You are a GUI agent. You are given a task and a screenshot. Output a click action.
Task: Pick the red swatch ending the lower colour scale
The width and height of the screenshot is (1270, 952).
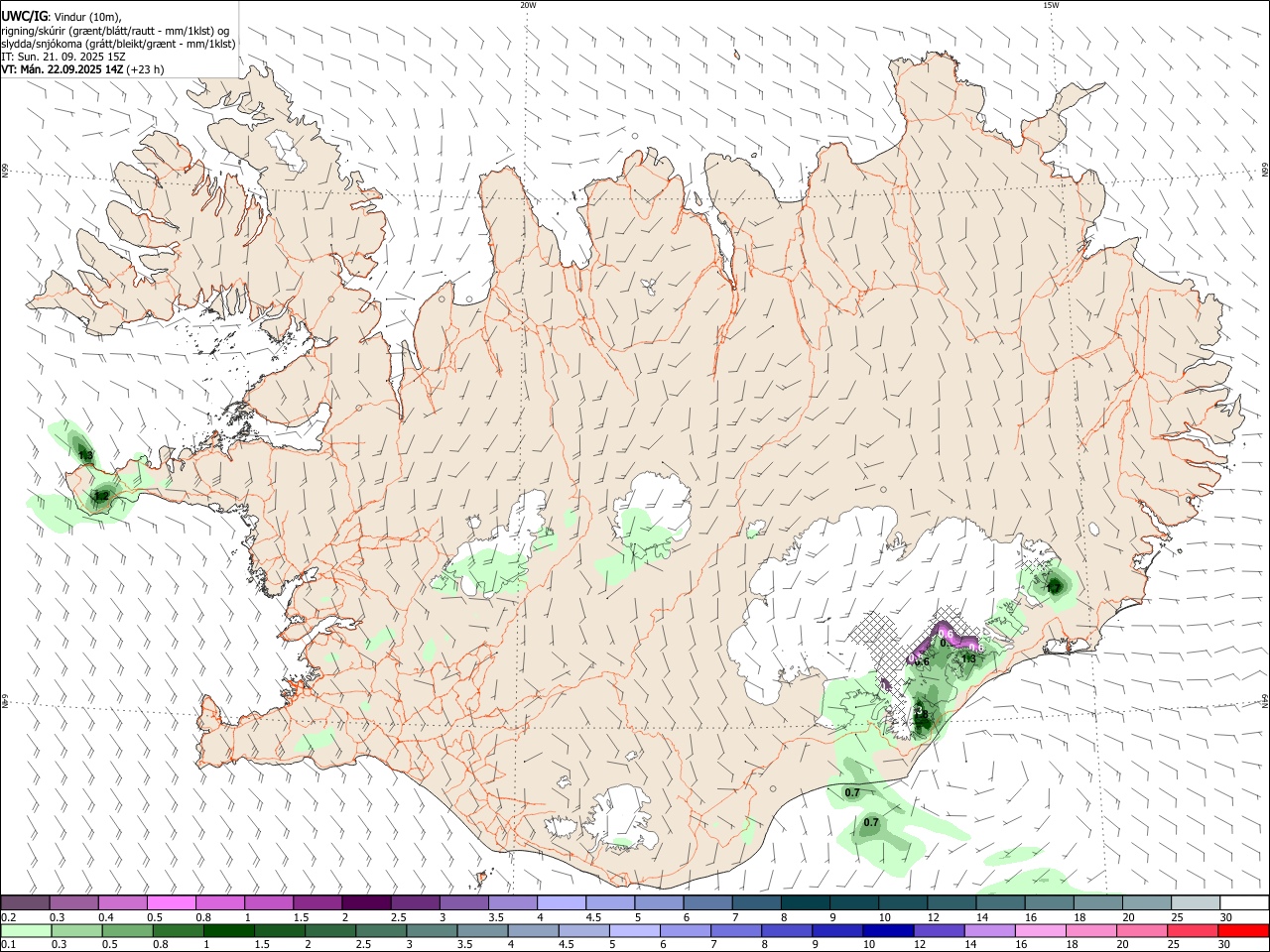[1243, 931]
